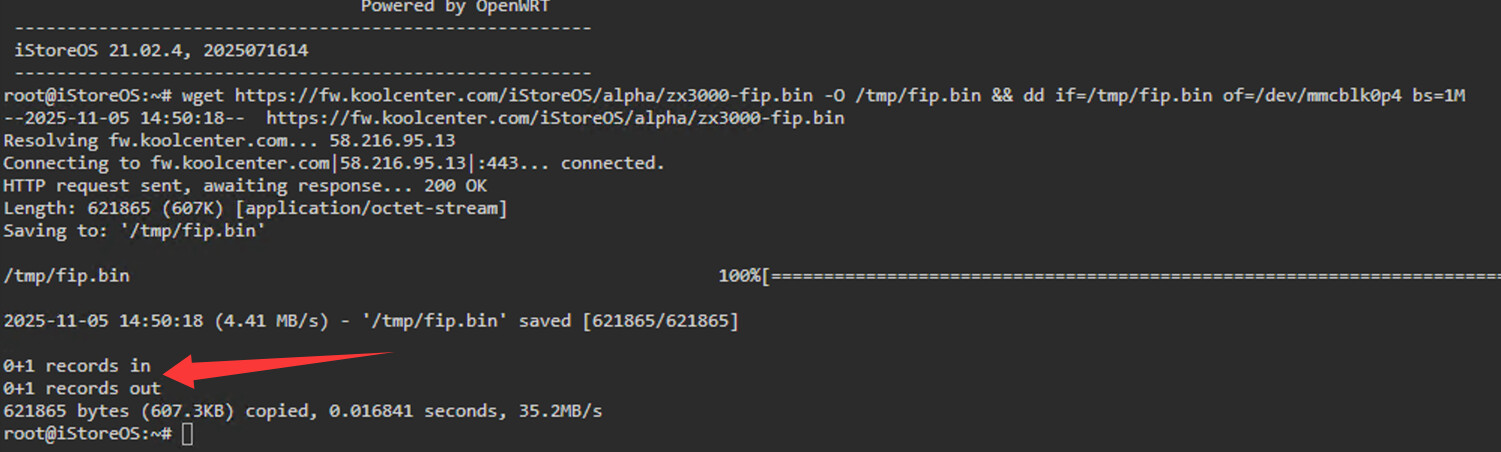Click the "621865 bytes (607.3KB) copied" line
This screenshot has height=452, width=1501.
coord(302,411)
